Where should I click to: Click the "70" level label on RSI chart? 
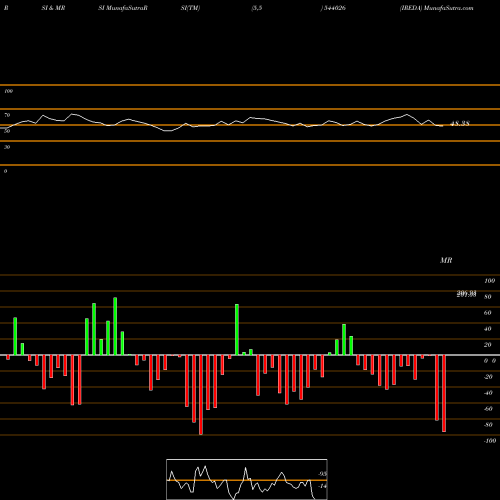click(7, 115)
